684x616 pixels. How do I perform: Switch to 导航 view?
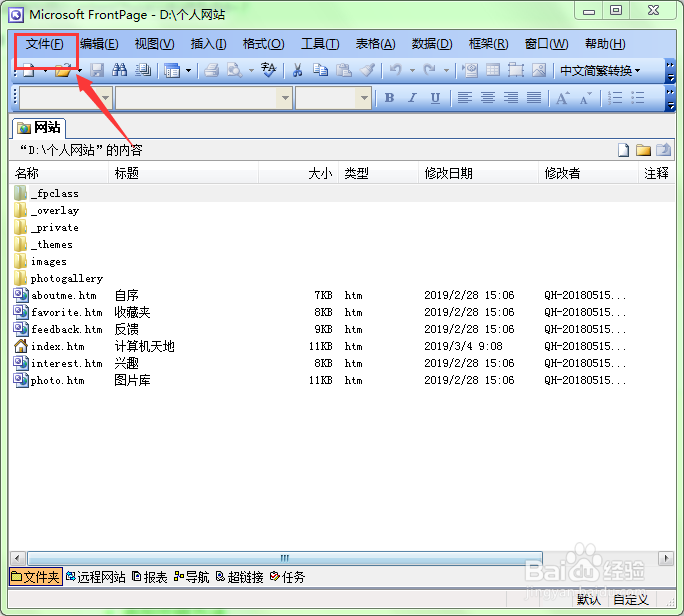click(x=192, y=577)
